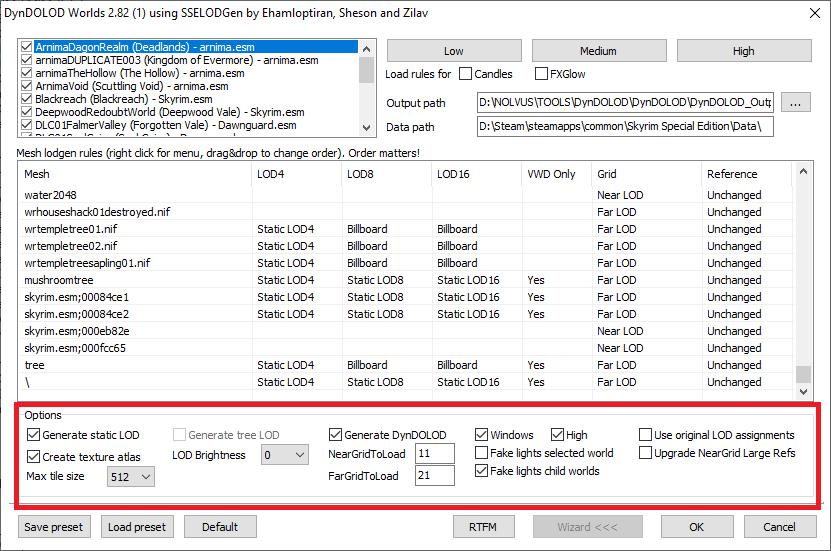Select the mushroomtree mesh rule
This screenshot has height=551, width=831.
click(x=407, y=280)
